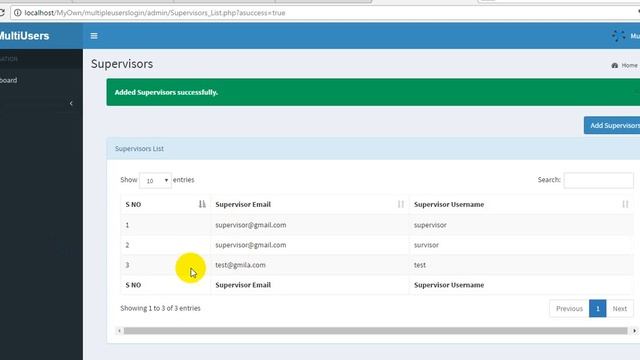Go to the Next page
The height and width of the screenshot is (360, 640).
pos(620,309)
